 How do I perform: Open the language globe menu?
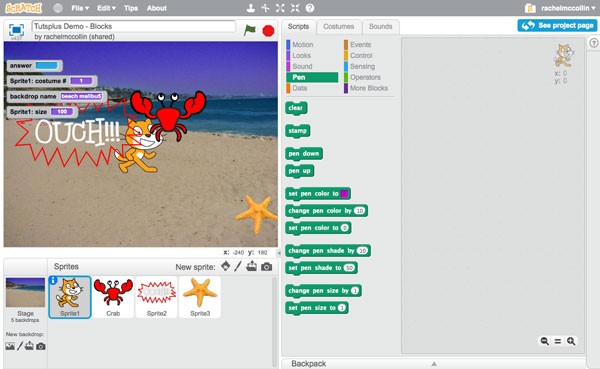pyautogui.click(x=58, y=8)
